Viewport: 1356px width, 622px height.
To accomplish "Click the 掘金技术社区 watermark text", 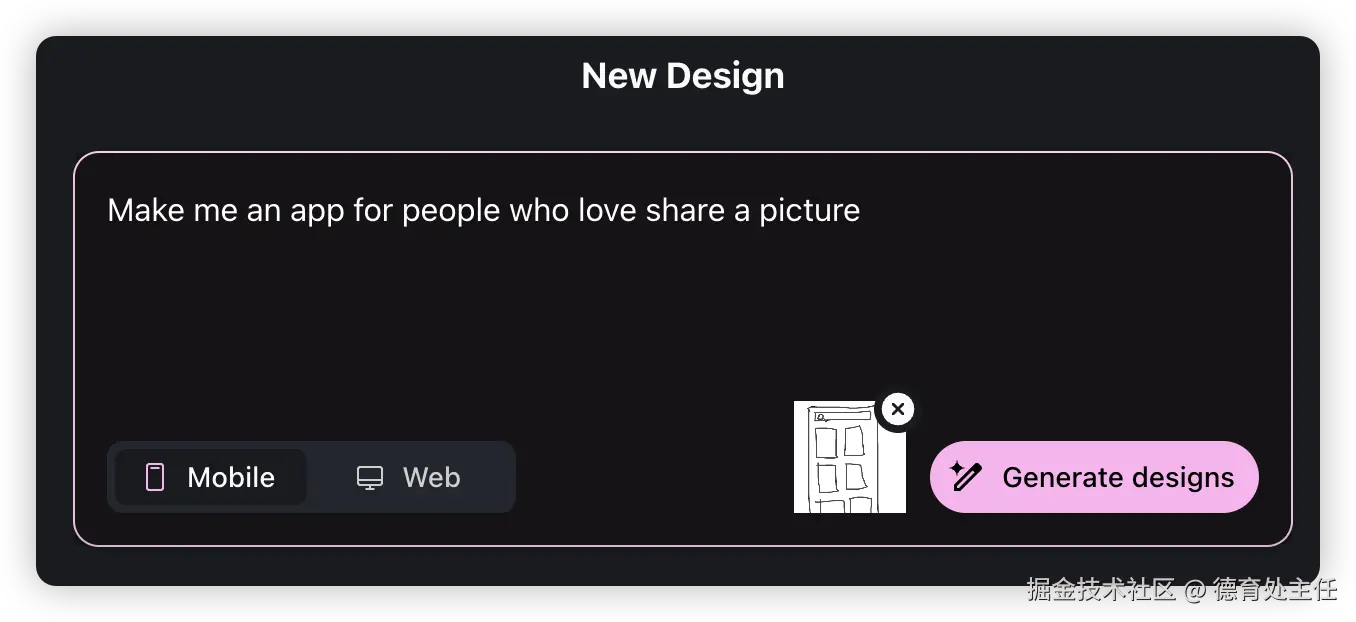I will [x=1100, y=588].
